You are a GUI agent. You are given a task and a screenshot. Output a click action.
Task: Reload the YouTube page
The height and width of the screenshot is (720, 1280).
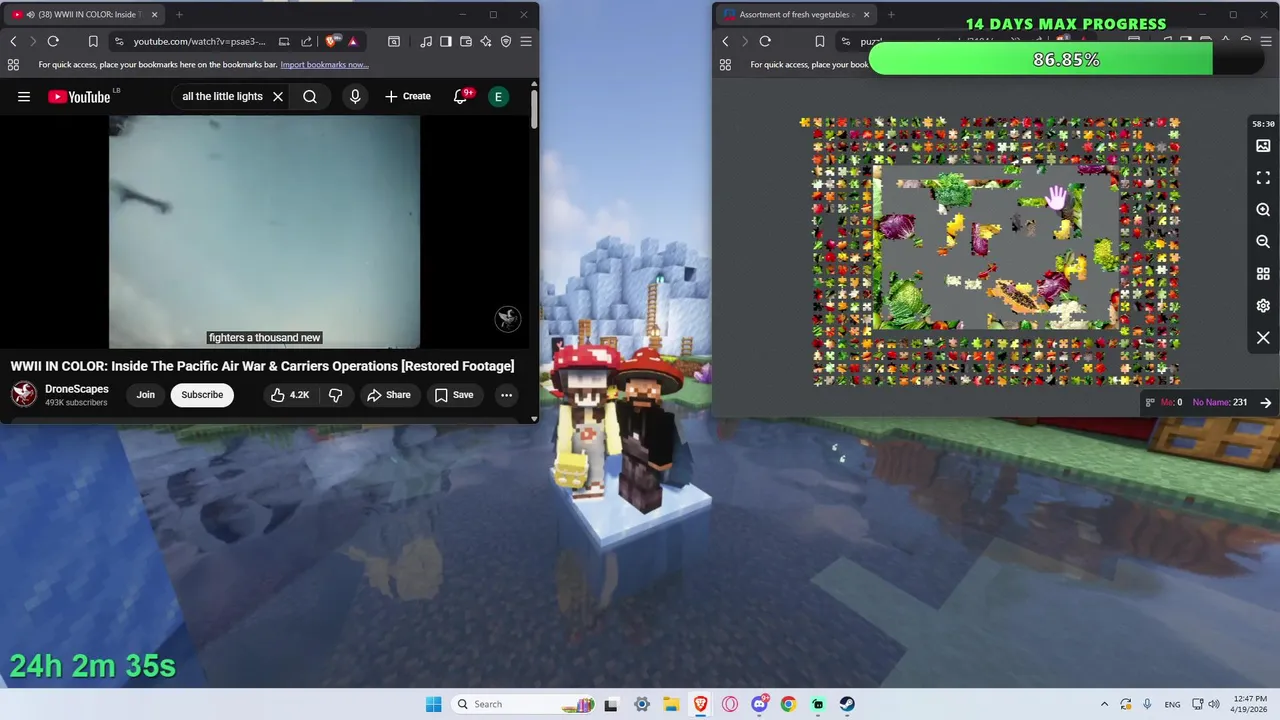click(x=53, y=41)
